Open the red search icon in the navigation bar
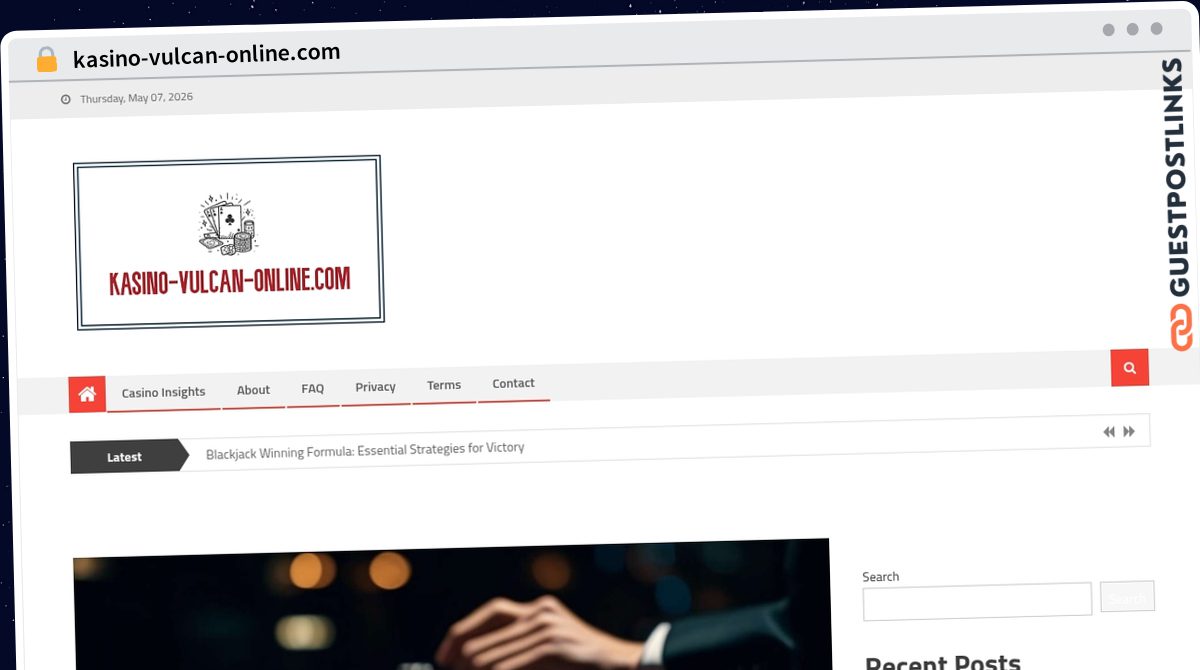 [1129, 368]
